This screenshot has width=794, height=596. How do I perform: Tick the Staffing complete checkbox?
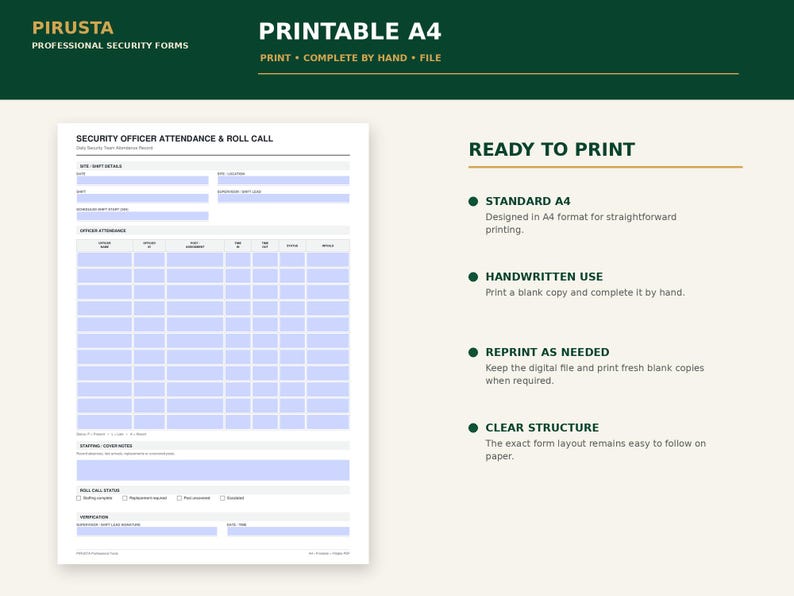(x=78, y=498)
